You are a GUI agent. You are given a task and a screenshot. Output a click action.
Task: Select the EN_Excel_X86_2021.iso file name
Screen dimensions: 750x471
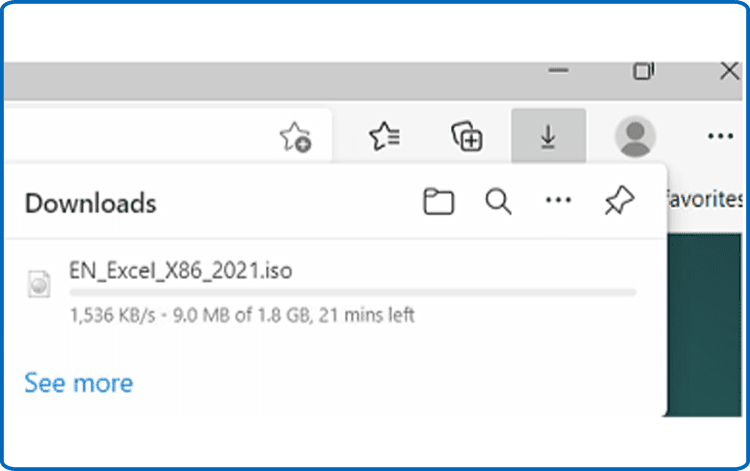point(181,270)
